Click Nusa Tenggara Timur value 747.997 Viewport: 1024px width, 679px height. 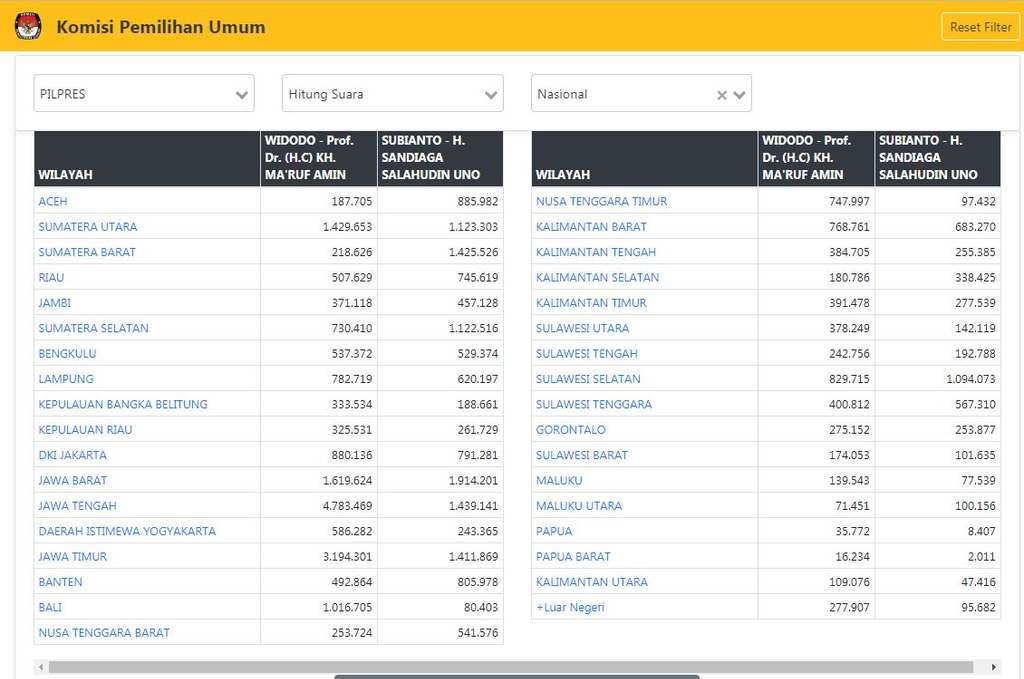[x=850, y=202]
